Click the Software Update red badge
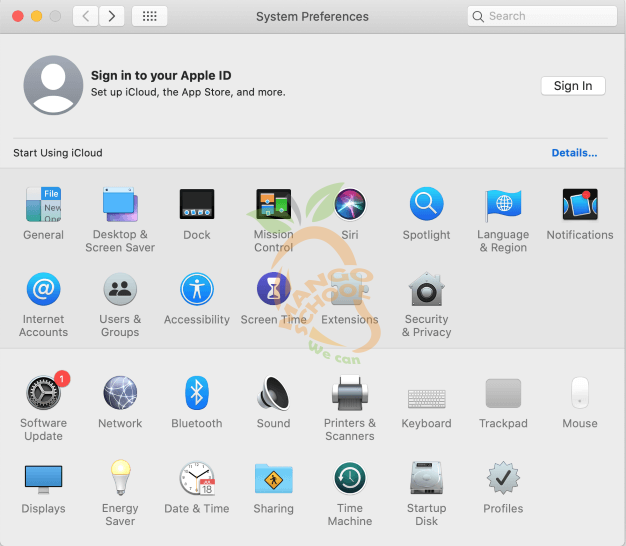 (x=62, y=379)
